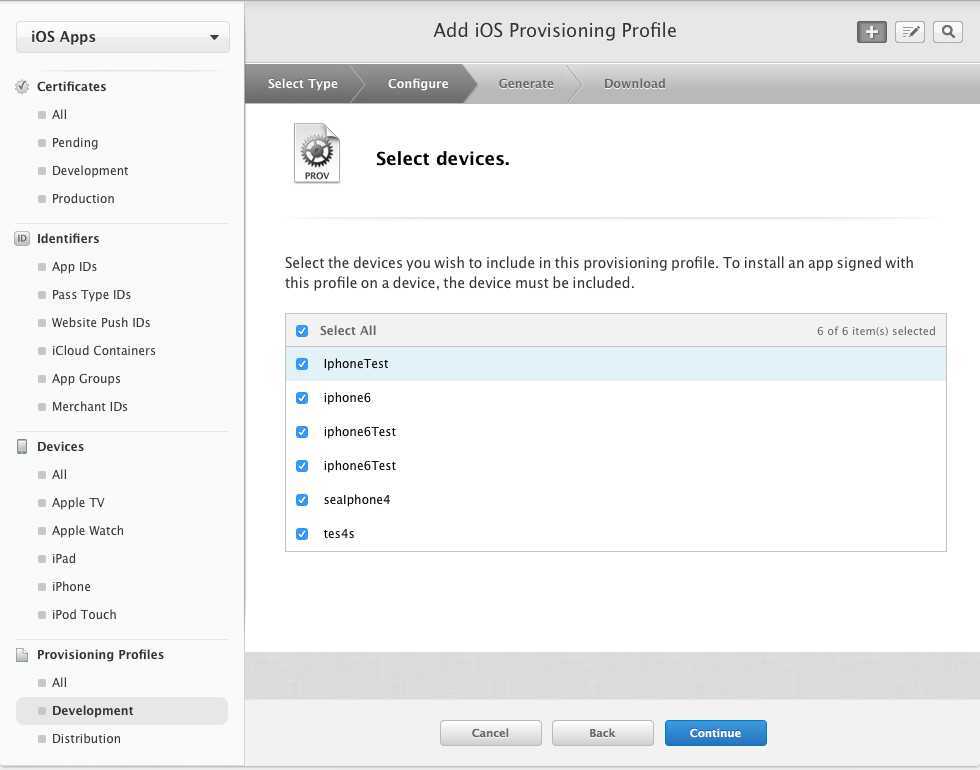Click the edit pencil icon
Image resolution: width=980 pixels, height=770 pixels.
[x=910, y=32]
